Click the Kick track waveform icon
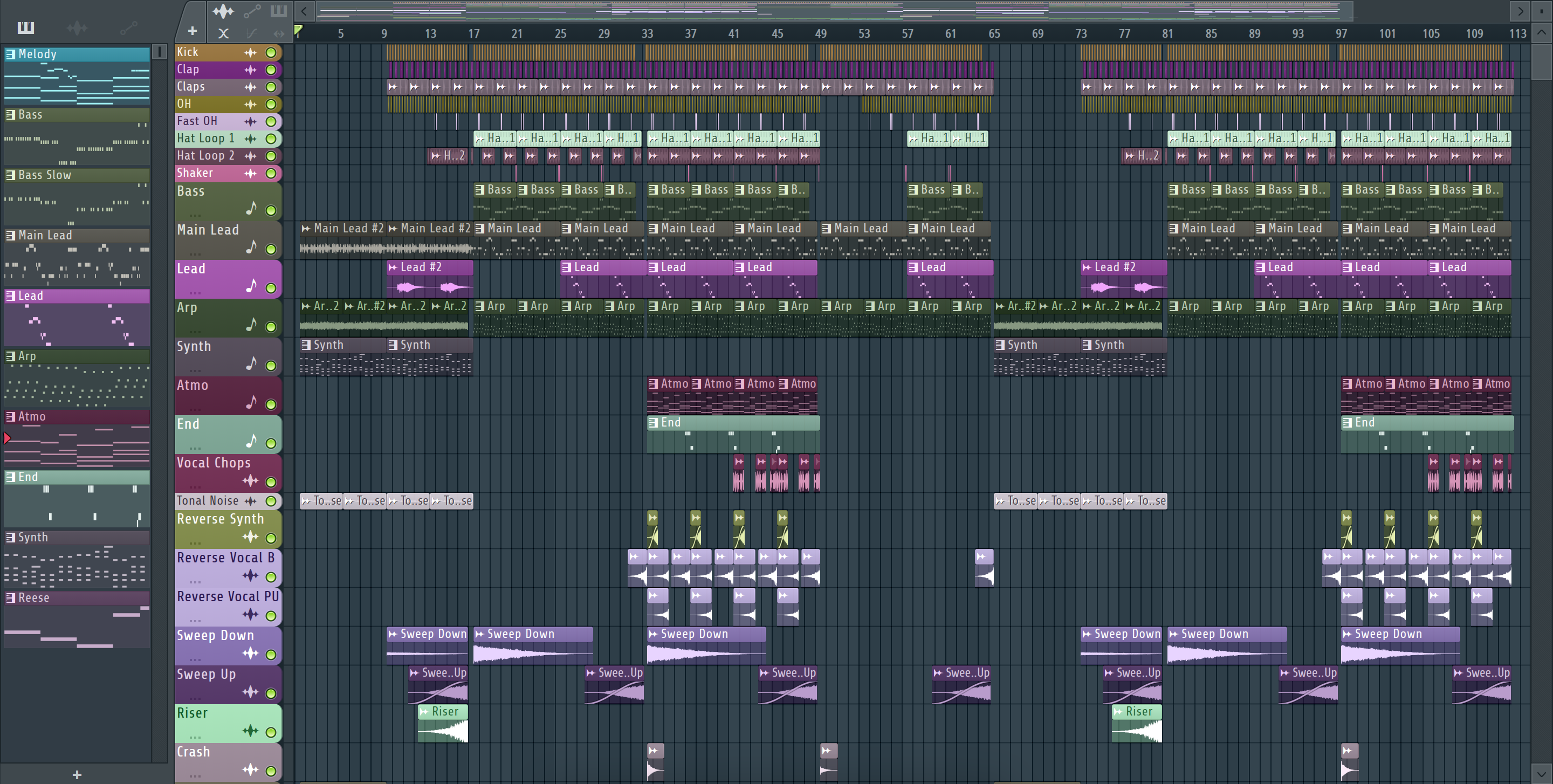Screen dimensions: 1553x784 250,52
